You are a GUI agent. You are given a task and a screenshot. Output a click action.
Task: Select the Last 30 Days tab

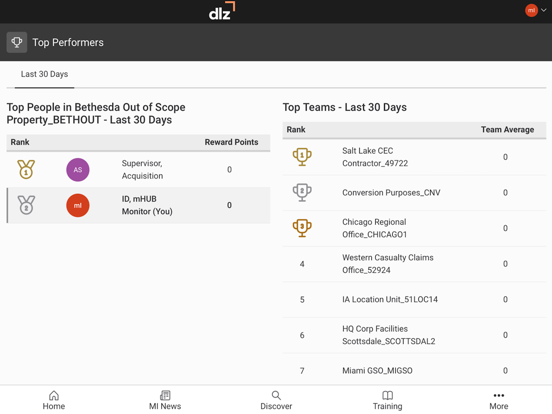pyautogui.click(x=44, y=74)
